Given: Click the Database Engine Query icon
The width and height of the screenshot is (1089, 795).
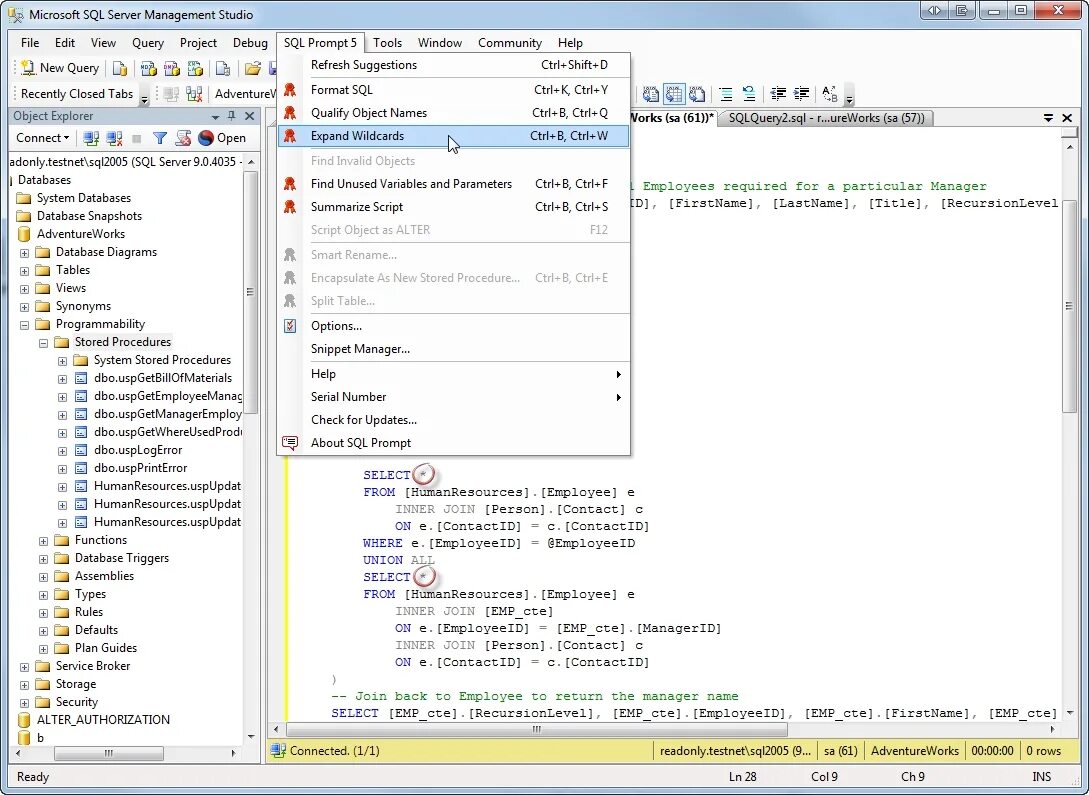Looking at the screenshot, I should point(120,68).
